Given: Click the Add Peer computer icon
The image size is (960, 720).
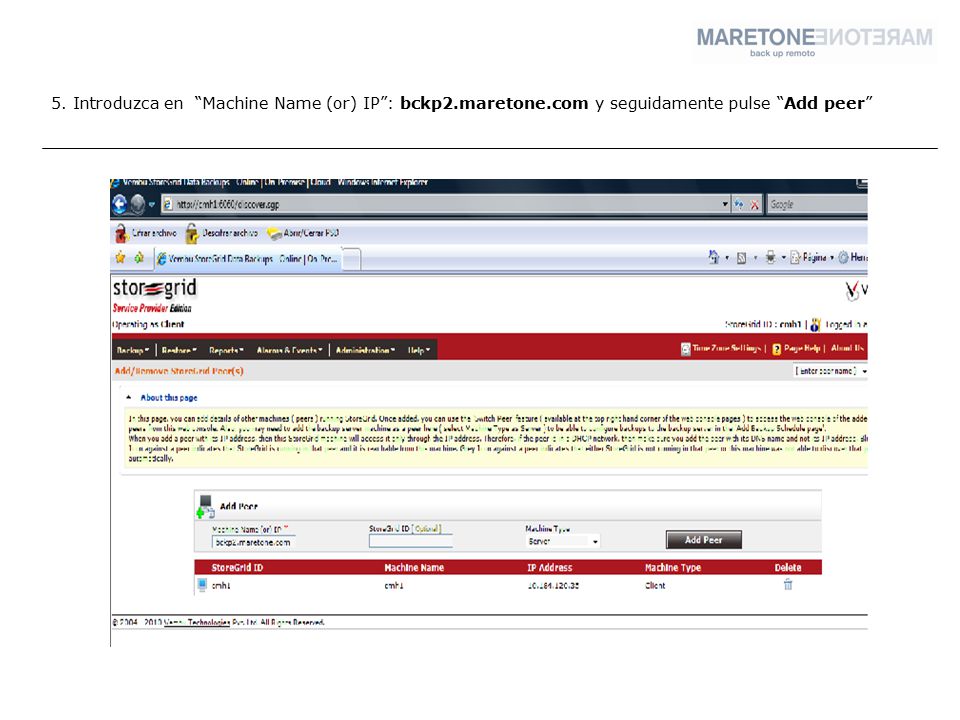Looking at the screenshot, I should click(x=205, y=506).
